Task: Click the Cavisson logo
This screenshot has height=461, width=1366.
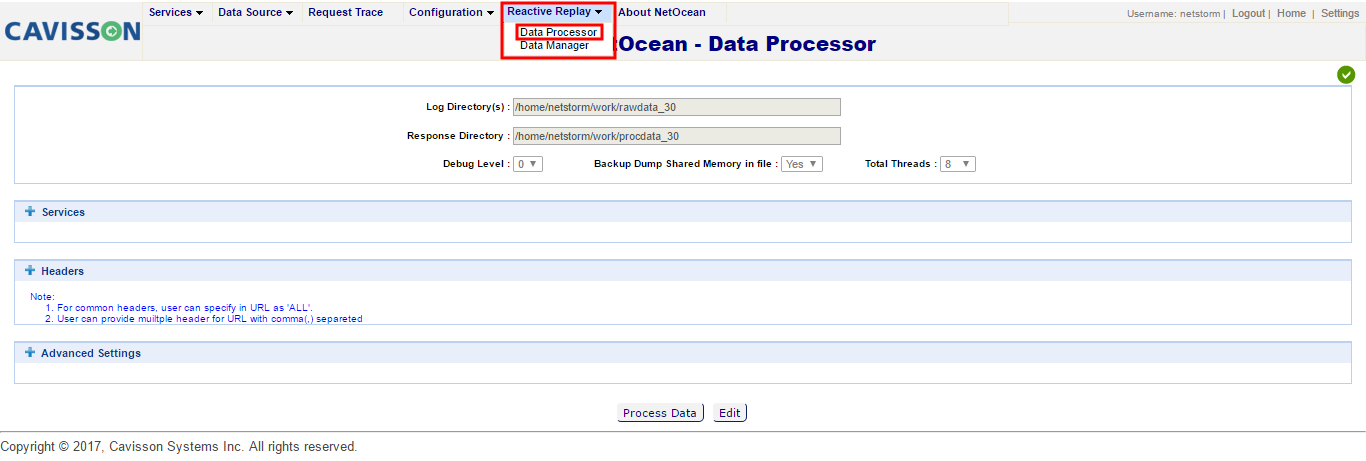Action: click(72, 31)
